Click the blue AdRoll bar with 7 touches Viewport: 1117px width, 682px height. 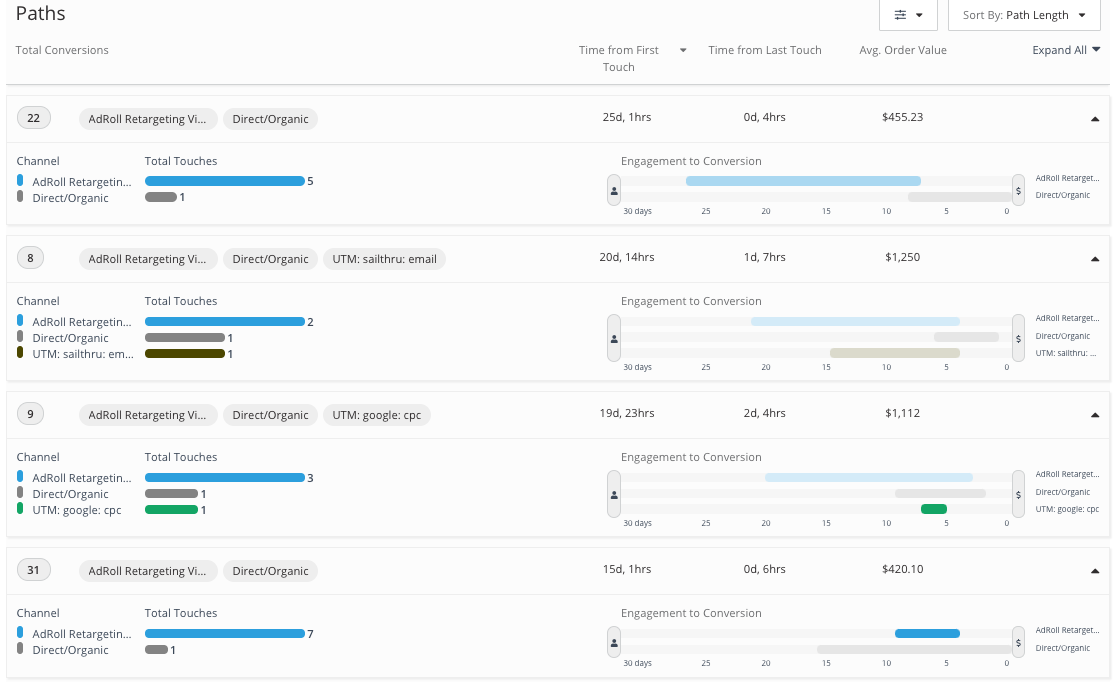224,633
